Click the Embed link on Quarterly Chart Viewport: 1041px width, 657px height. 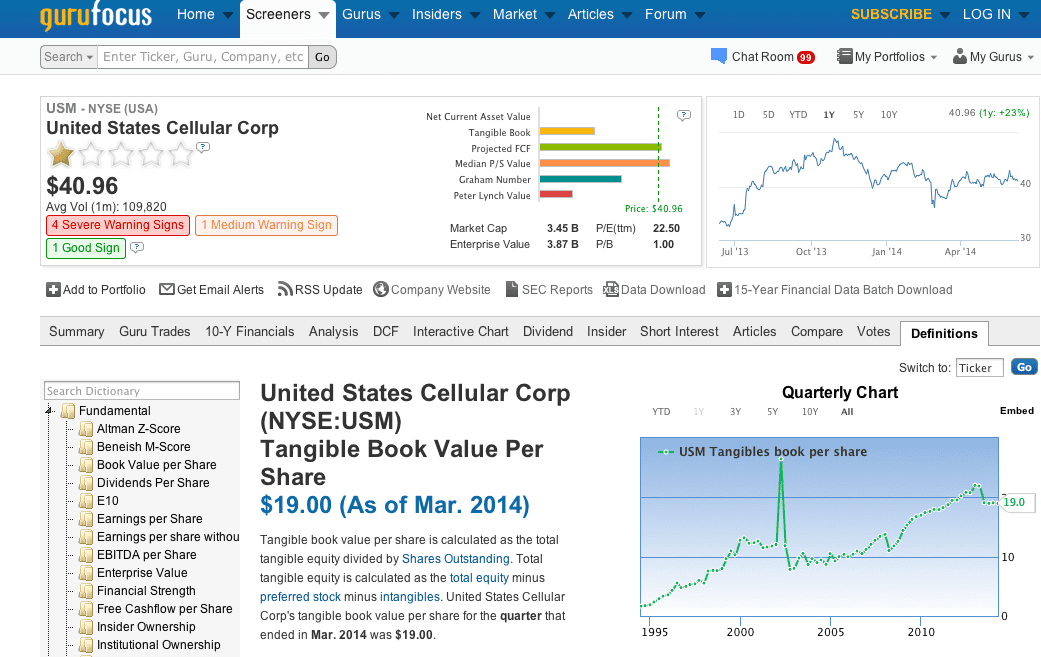(1017, 411)
